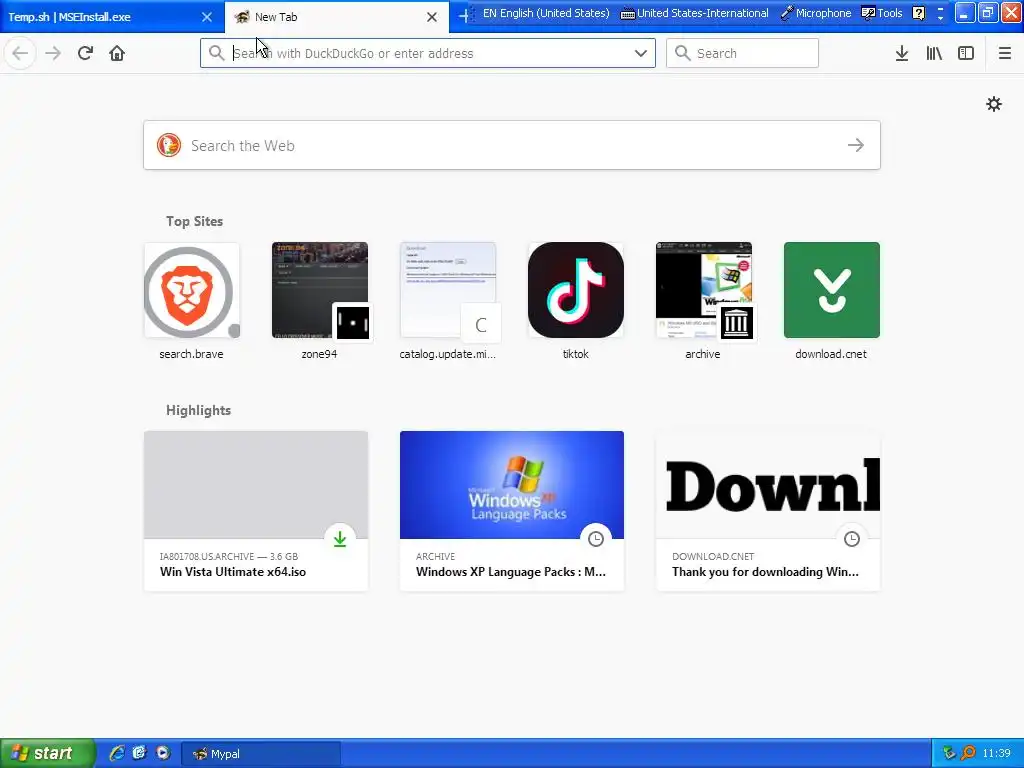This screenshot has width=1024, height=768.
Task: Switch to Temp.sh | MSEInstall.exe tab
Action: tap(98, 17)
